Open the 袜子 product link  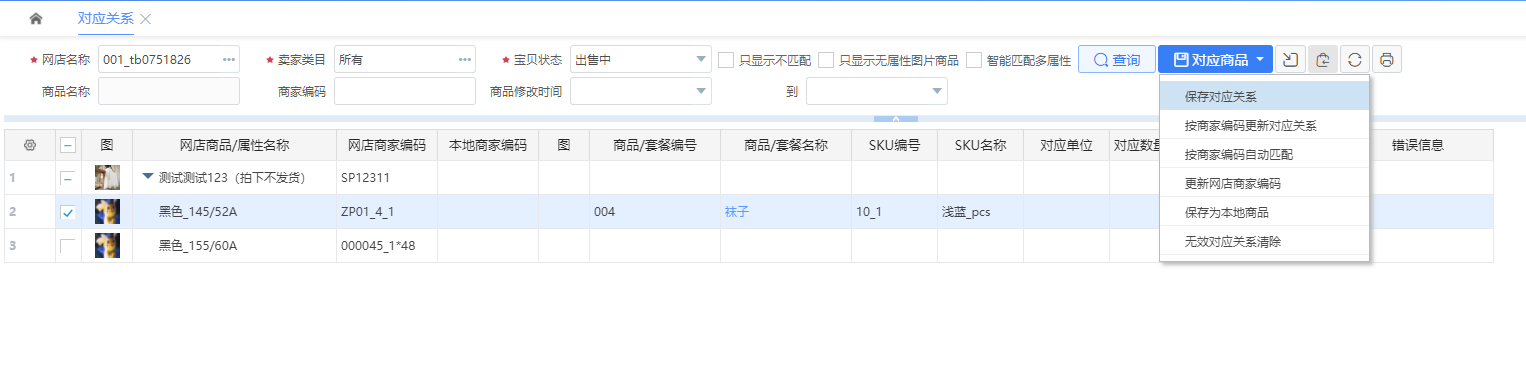pyautogui.click(x=736, y=212)
